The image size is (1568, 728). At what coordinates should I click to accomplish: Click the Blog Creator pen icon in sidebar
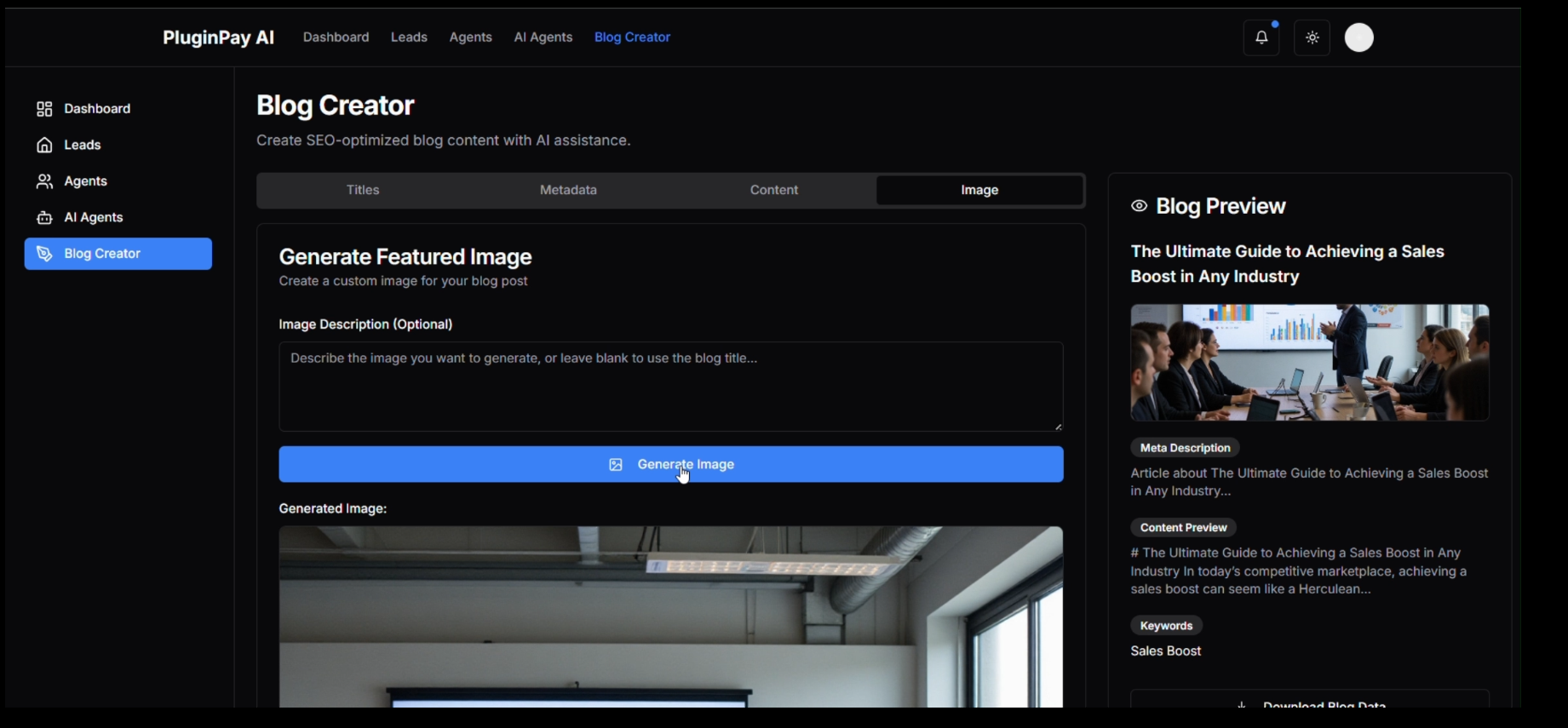tap(44, 254)
